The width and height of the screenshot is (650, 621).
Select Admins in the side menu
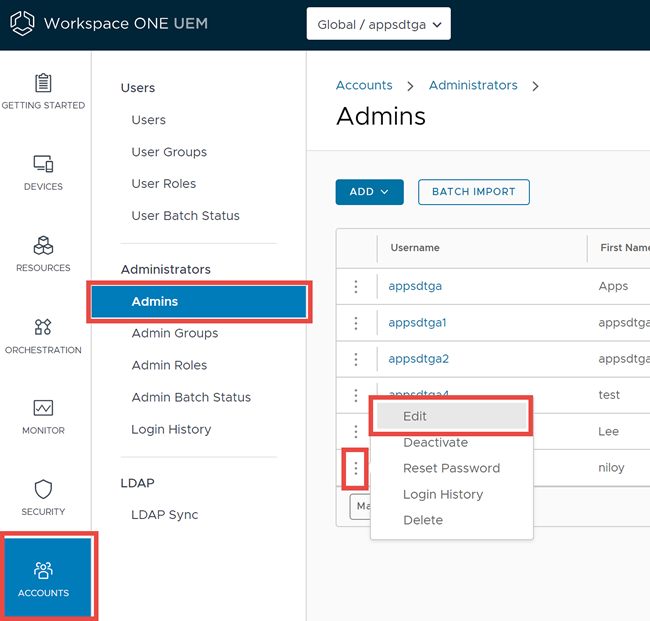199,301
